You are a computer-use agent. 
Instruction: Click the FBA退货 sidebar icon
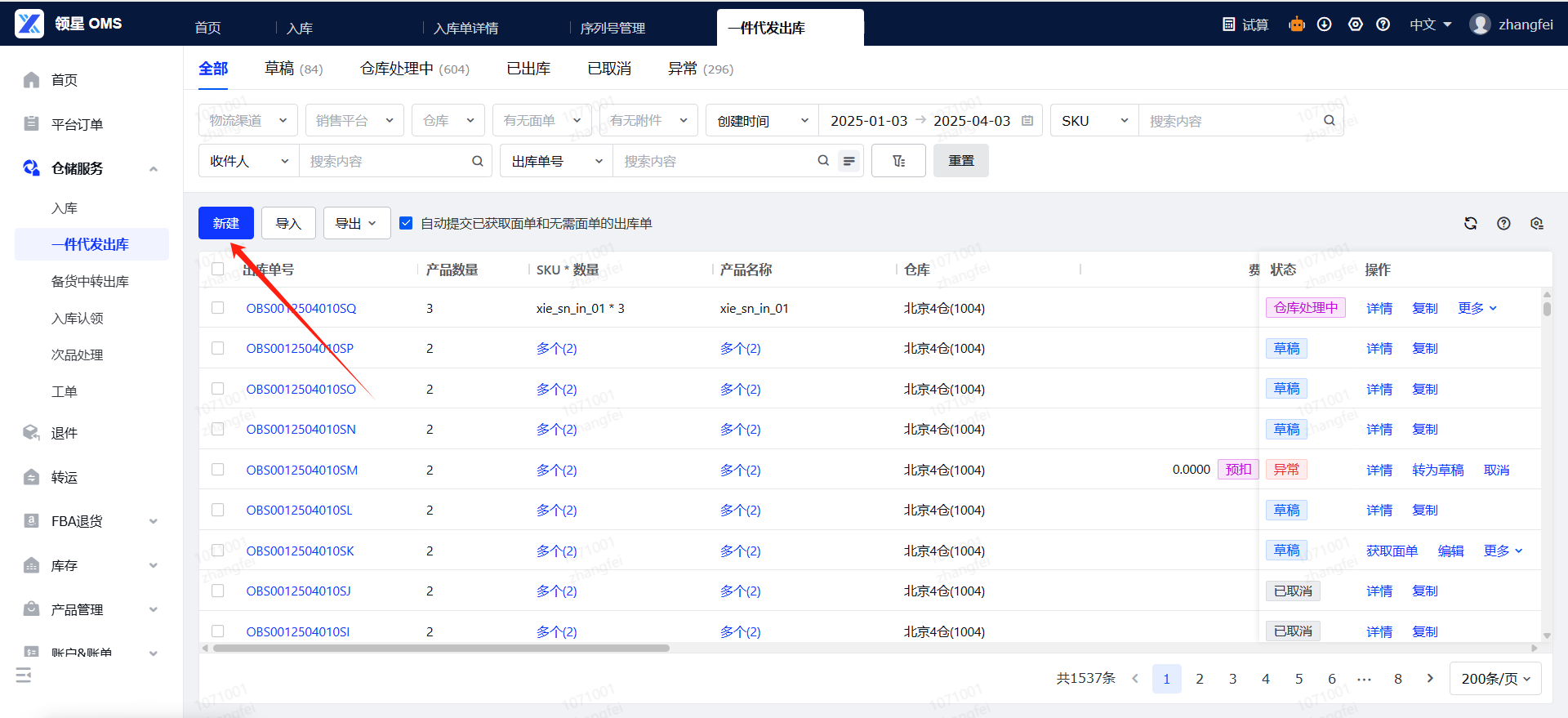[x=32, y=521]
